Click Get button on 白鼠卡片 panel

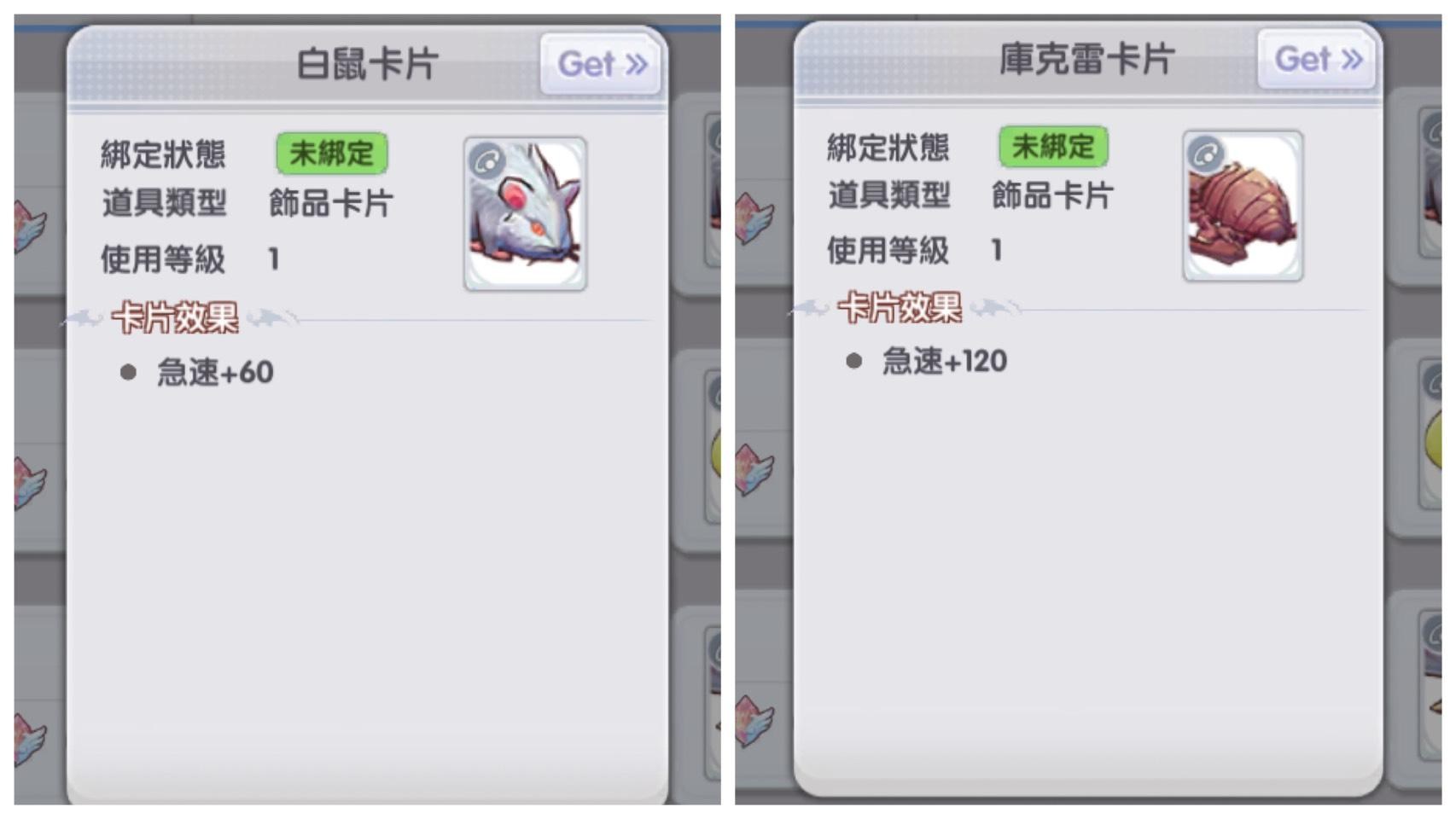601,64
